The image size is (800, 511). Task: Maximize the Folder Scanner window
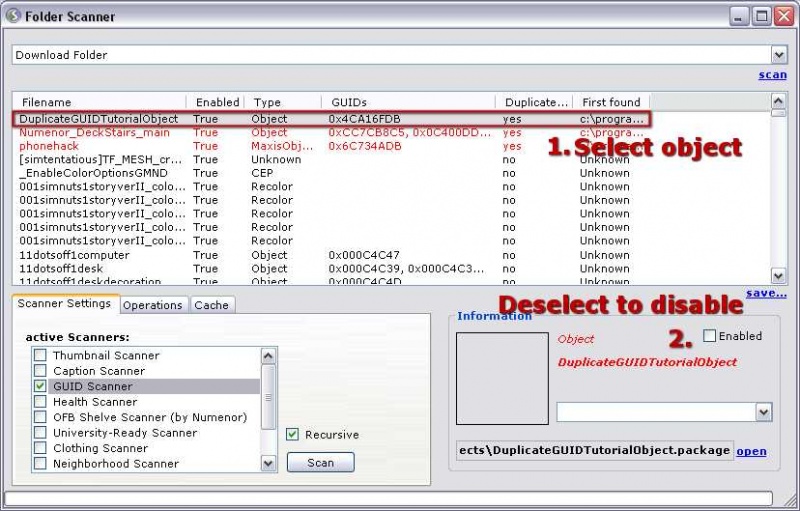(x=761, y=17)
